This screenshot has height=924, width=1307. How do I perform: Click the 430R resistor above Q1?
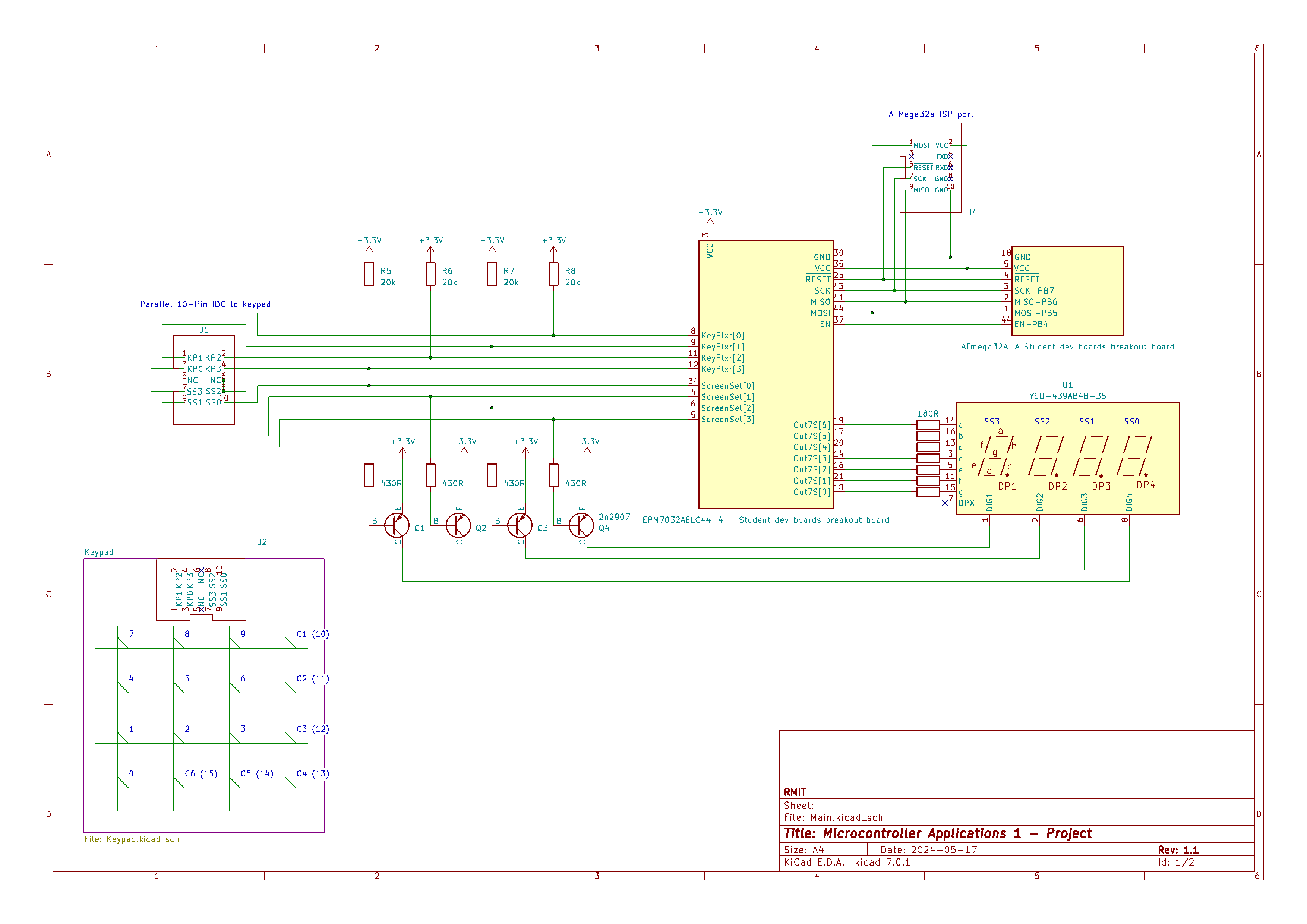tap(369, 475)
